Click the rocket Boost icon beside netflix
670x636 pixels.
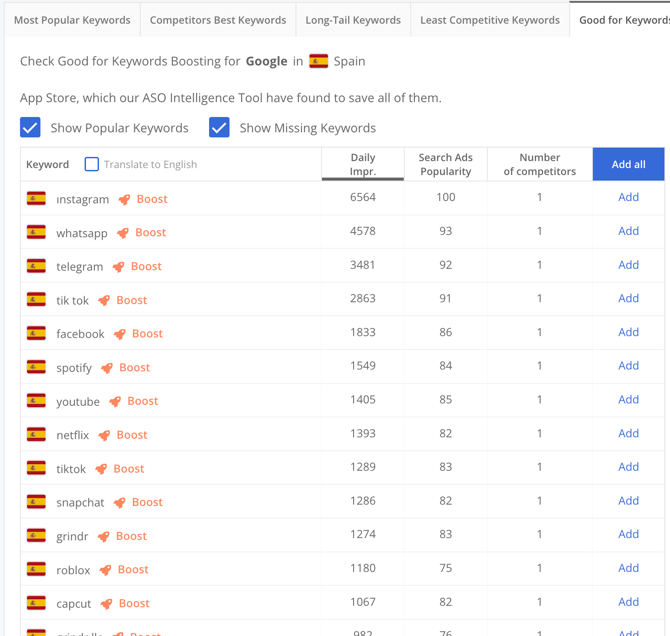[104, 435]
